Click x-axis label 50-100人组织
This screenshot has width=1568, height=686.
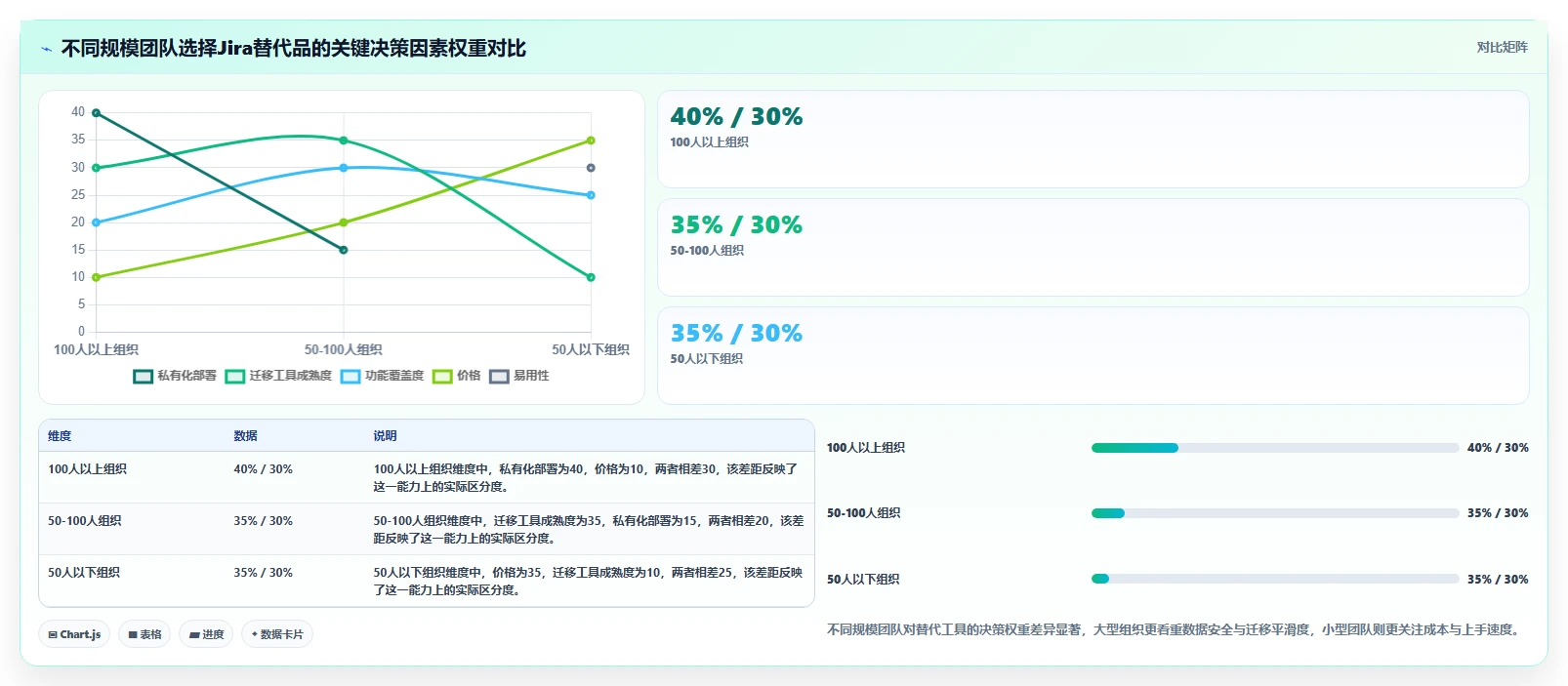tap(344, 349)
